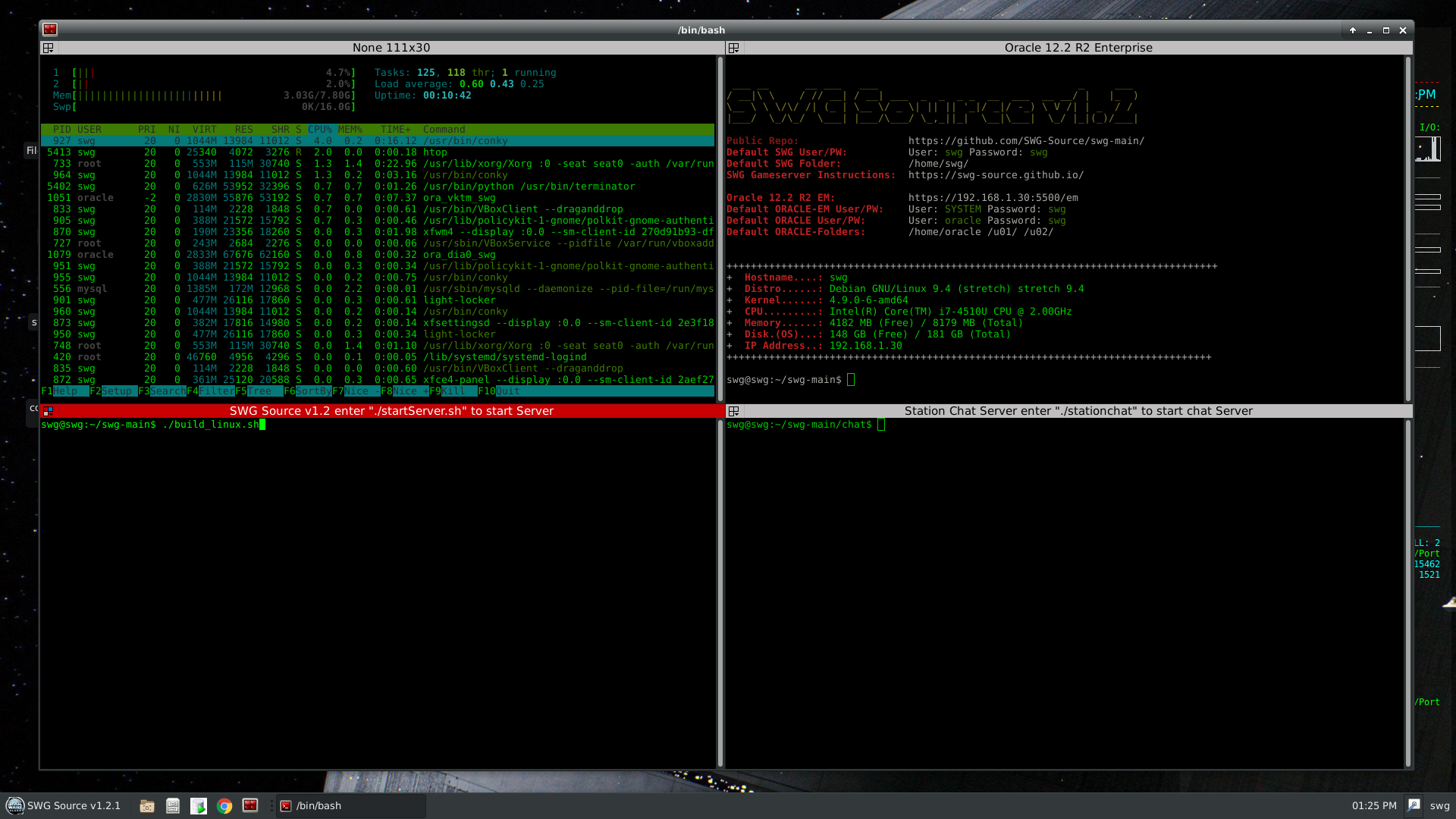Click F3Search in htop footer
The height and width of the screenshot is (819, 1456).
pyautogui.click(x=162, y=391)
